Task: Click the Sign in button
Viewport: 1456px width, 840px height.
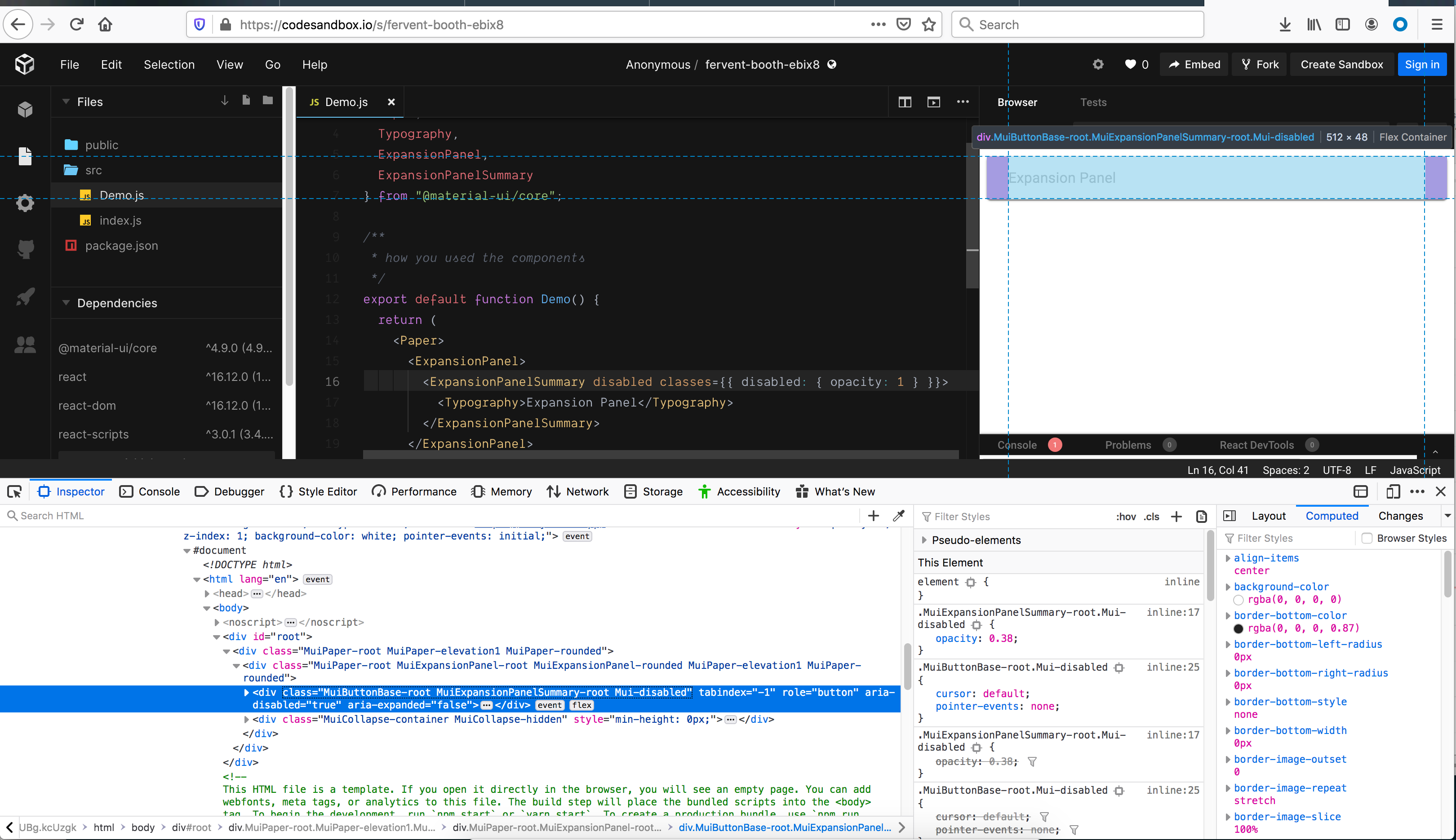Action: point(1421,64)
